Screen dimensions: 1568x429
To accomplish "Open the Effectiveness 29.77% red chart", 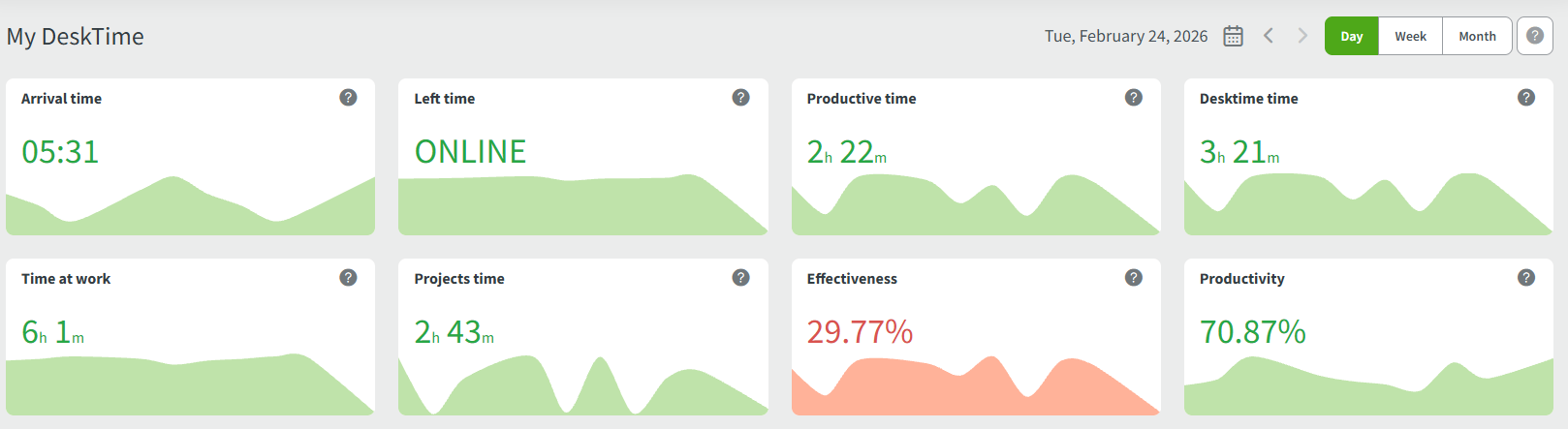I will click(975, 389).
